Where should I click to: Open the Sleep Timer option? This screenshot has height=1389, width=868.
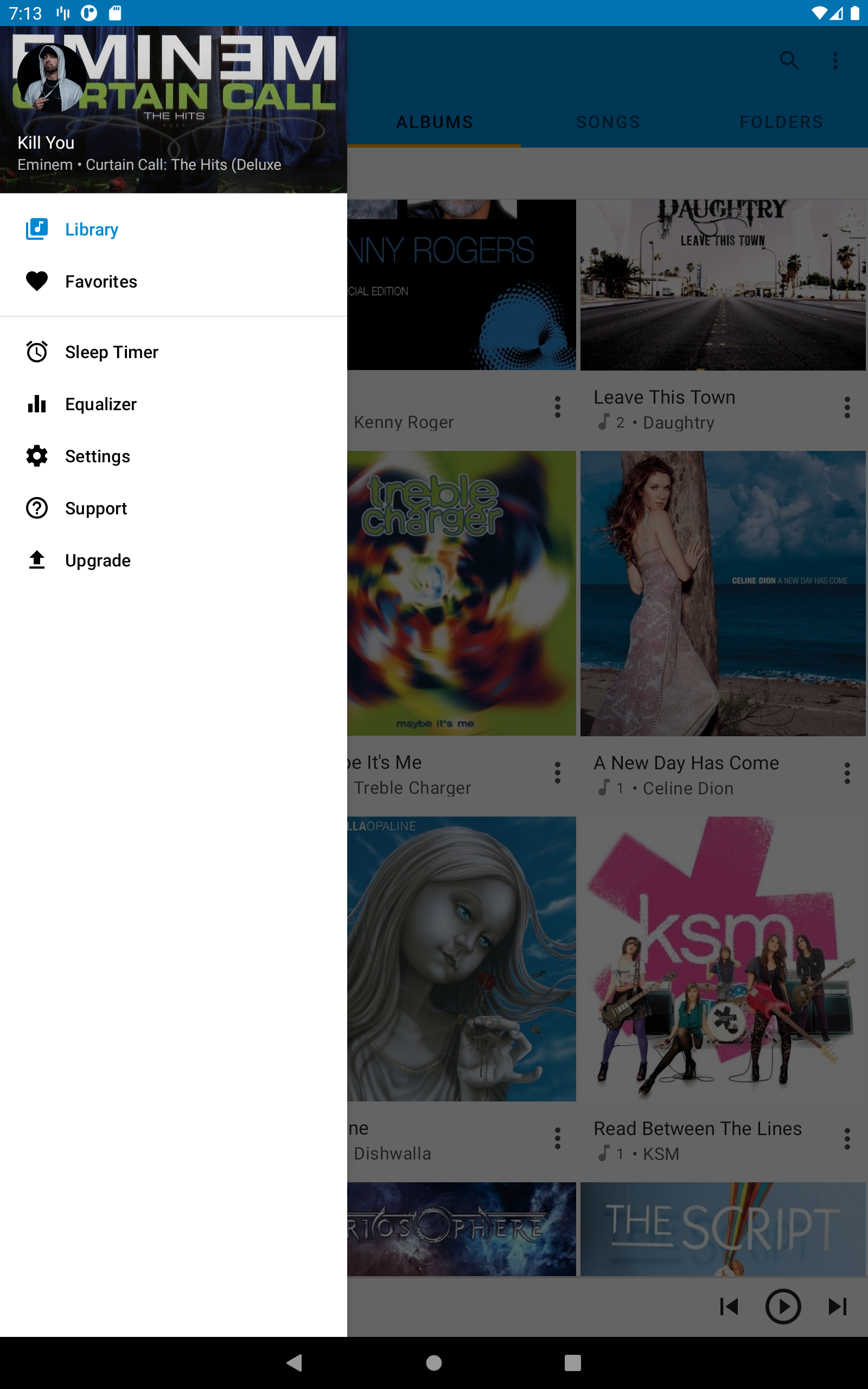pos(174,352)
